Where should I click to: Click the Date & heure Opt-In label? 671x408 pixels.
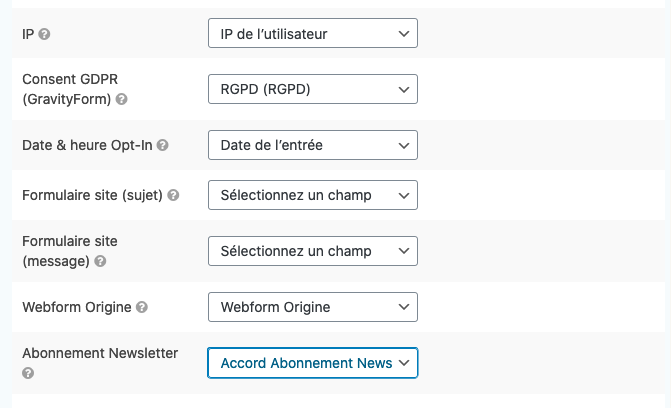pos(87,145)
